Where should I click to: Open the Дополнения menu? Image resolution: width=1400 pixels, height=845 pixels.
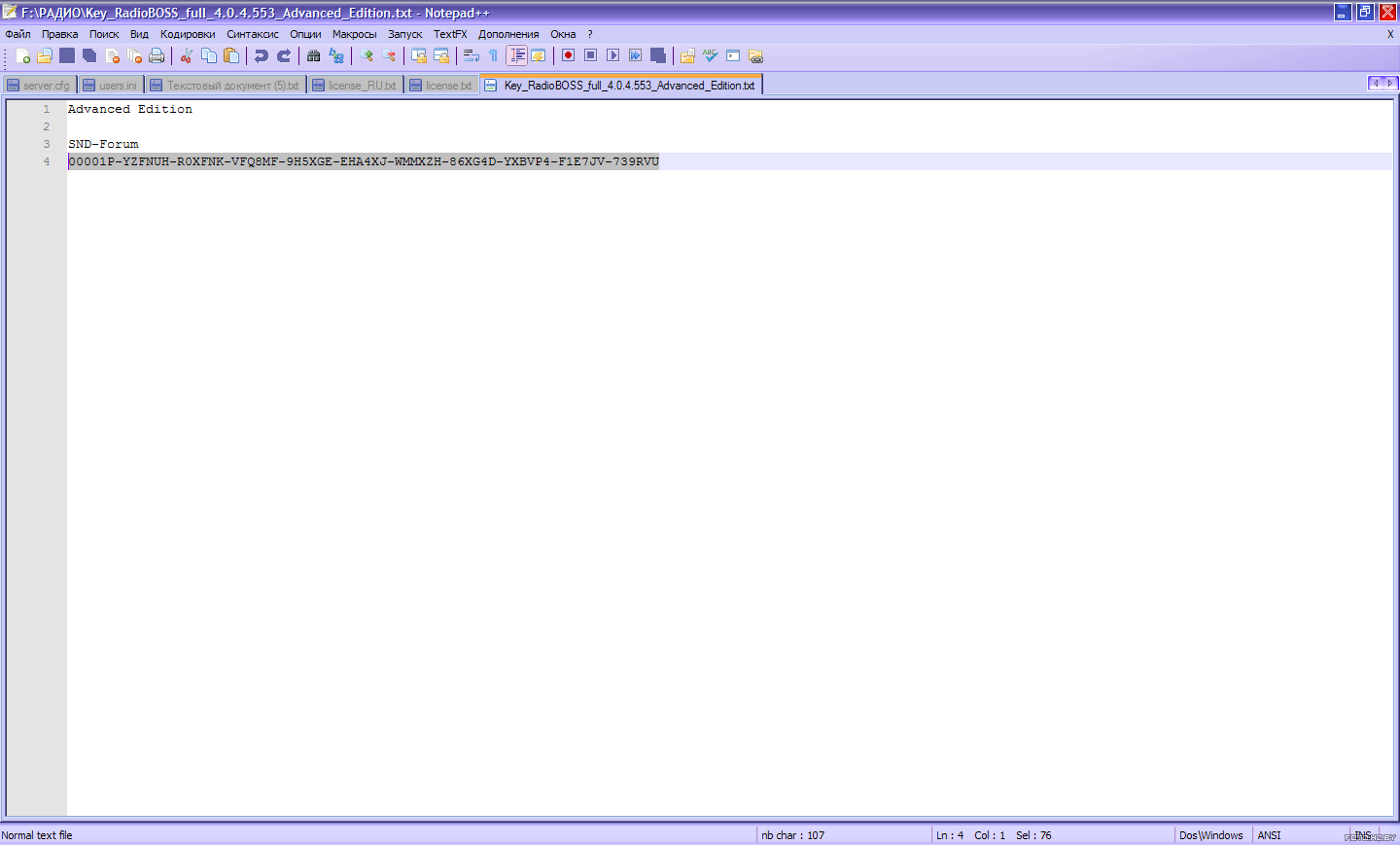pos(508,34)
